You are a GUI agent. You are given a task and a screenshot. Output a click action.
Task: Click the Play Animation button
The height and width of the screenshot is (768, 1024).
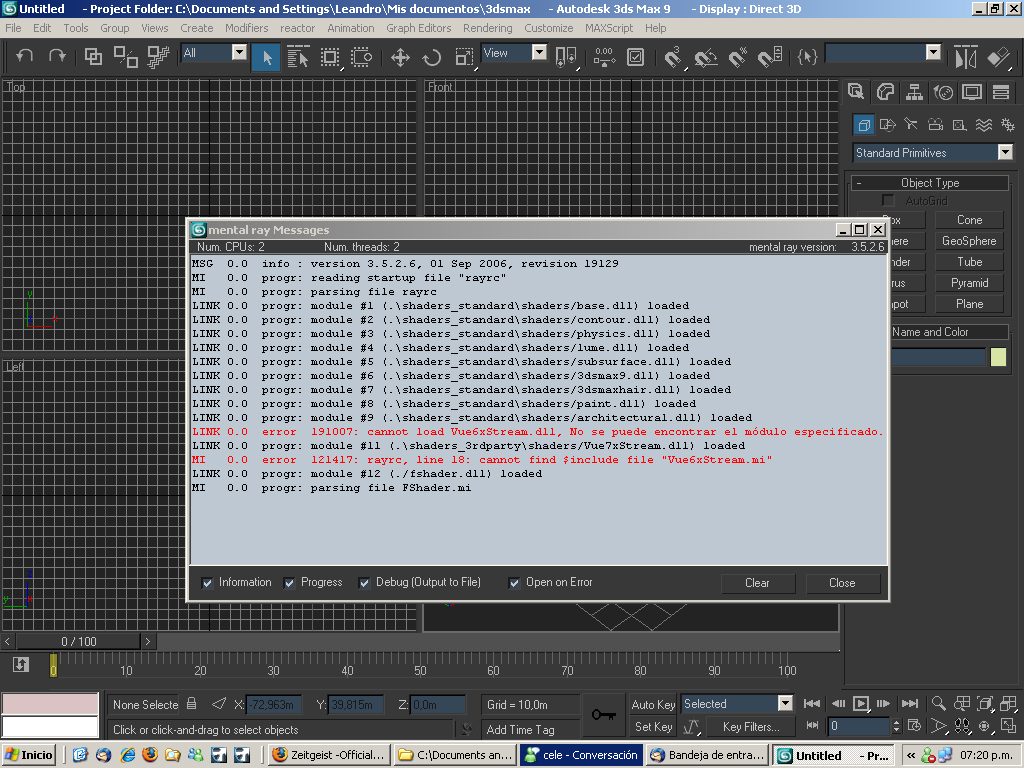tap(861, 703)
